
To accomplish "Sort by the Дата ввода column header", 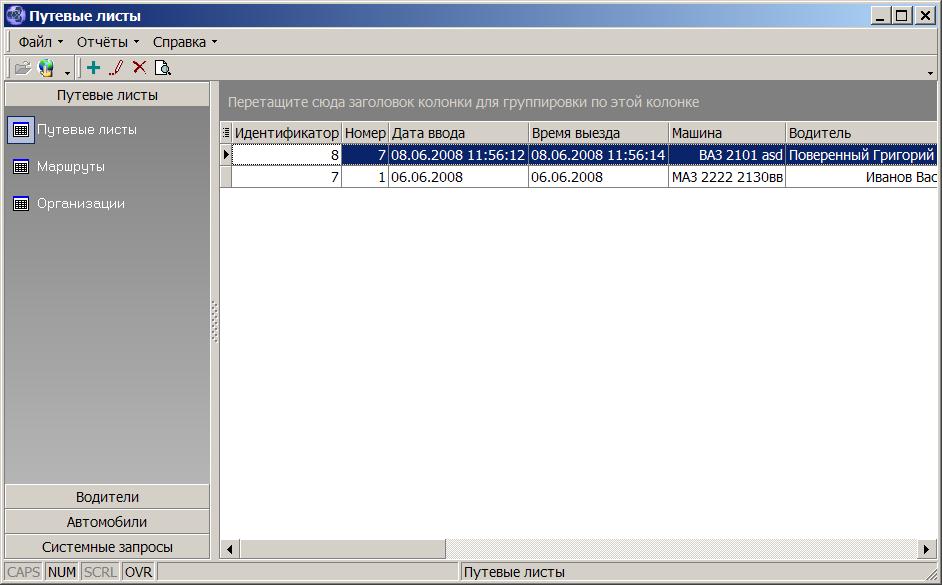I will tap(457, 133).
